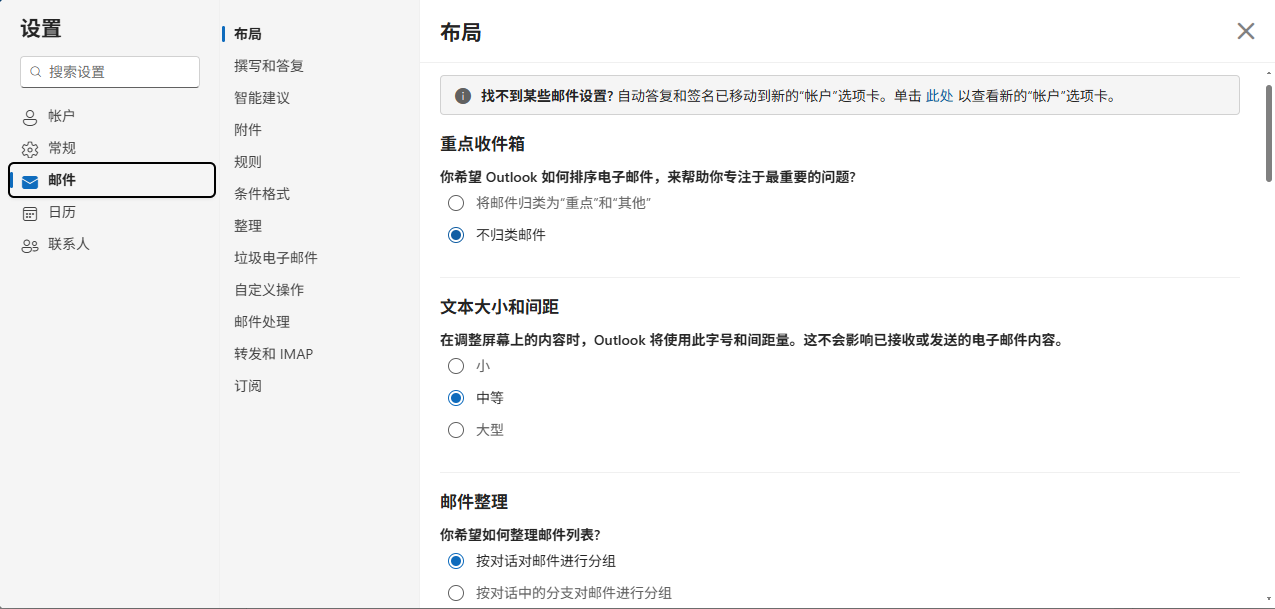Image resolution: width=1275 pixels, height=609 pixels.
Task: Select 按对话中的分支对邮件进行分组 radio option
Action: (456, 593)
